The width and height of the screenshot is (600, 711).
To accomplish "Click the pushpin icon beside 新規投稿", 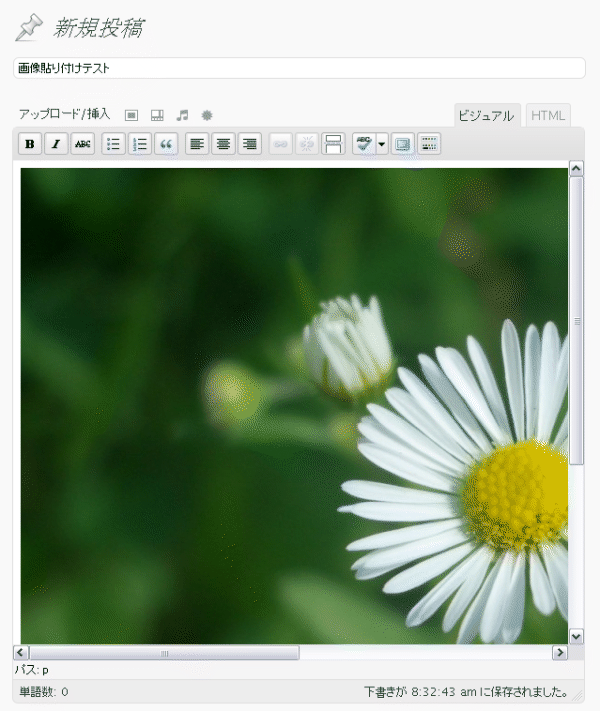I will coord(29,27).
